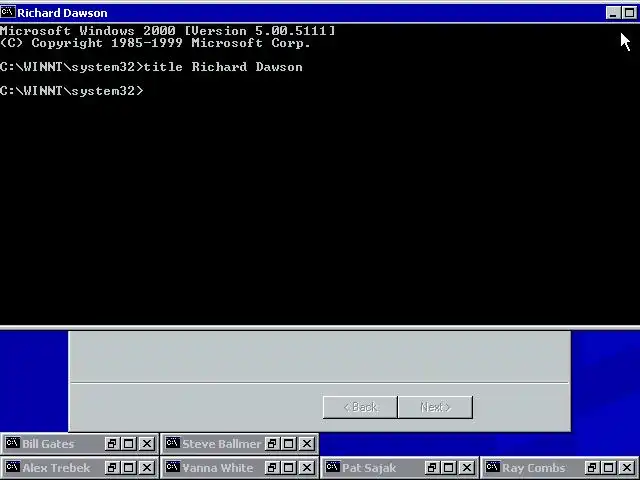Select the Ray Combs minimized title bar
The width and height of the screenshot is (640, 480).
coord(560,467)
